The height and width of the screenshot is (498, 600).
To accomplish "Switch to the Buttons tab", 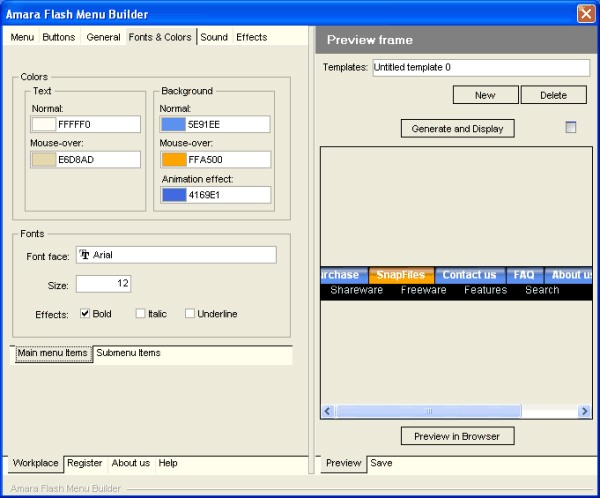I will 59,37.
